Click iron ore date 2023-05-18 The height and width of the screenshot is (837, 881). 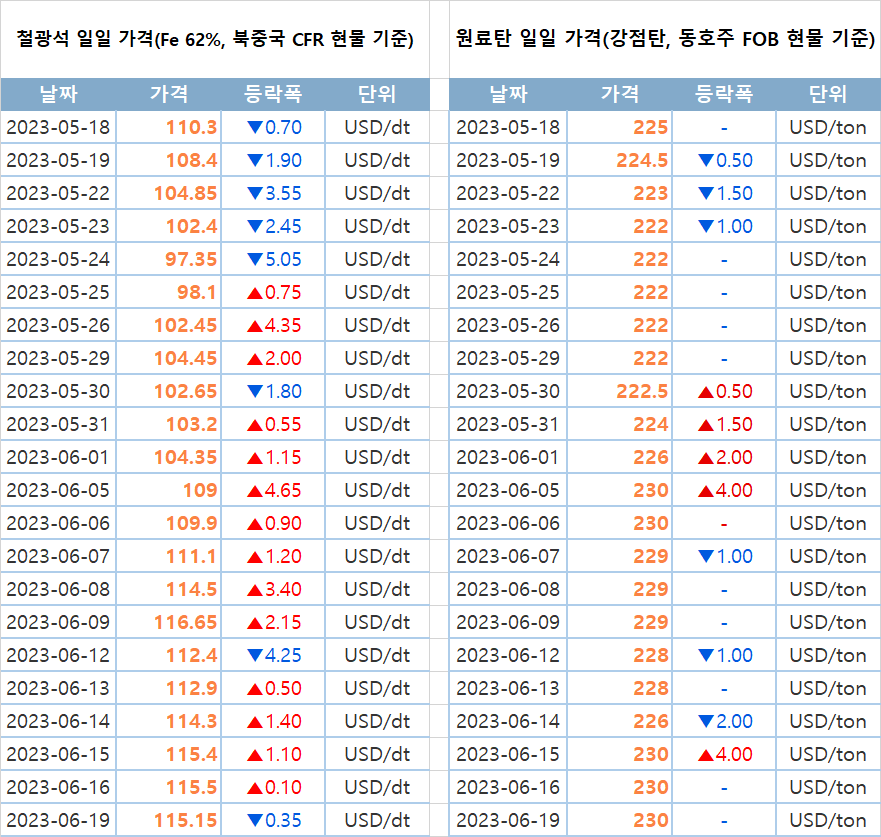58,128
